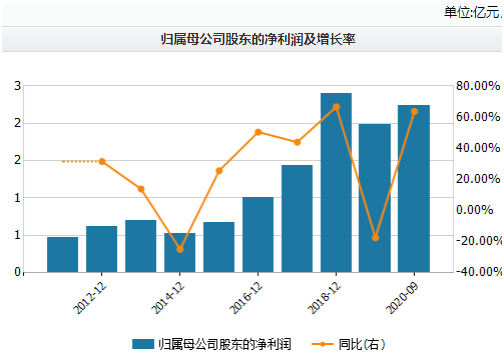Toggle the 同比(右) legend label
504x360 pixels.
[362, 344]
